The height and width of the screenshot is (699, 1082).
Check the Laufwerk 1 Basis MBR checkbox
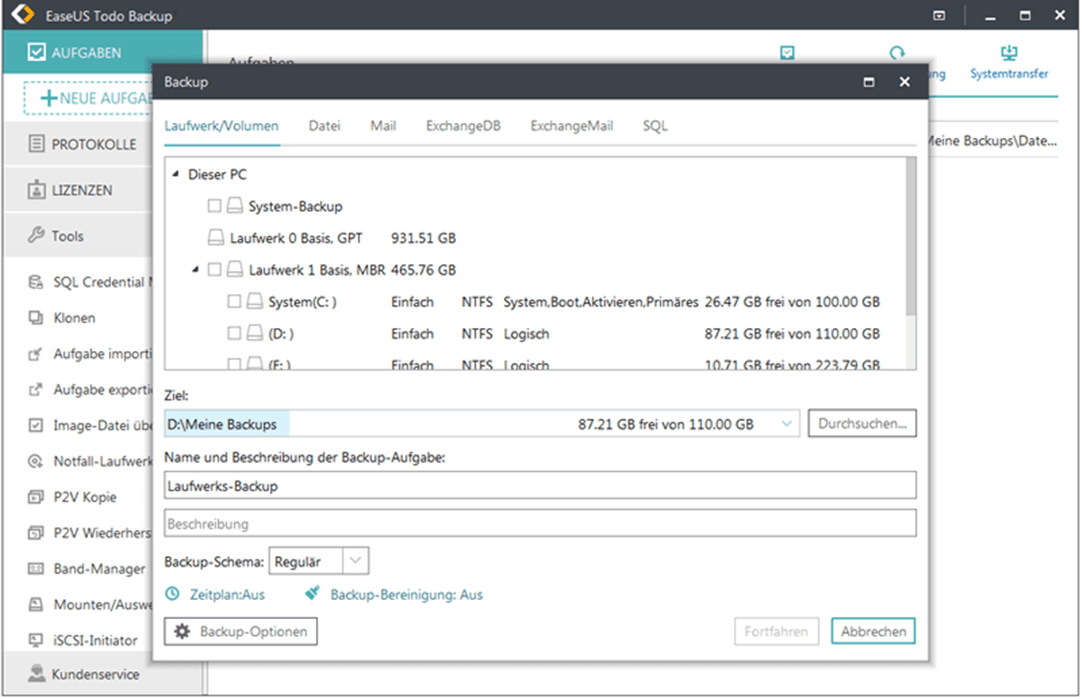[x=215, y=269]
